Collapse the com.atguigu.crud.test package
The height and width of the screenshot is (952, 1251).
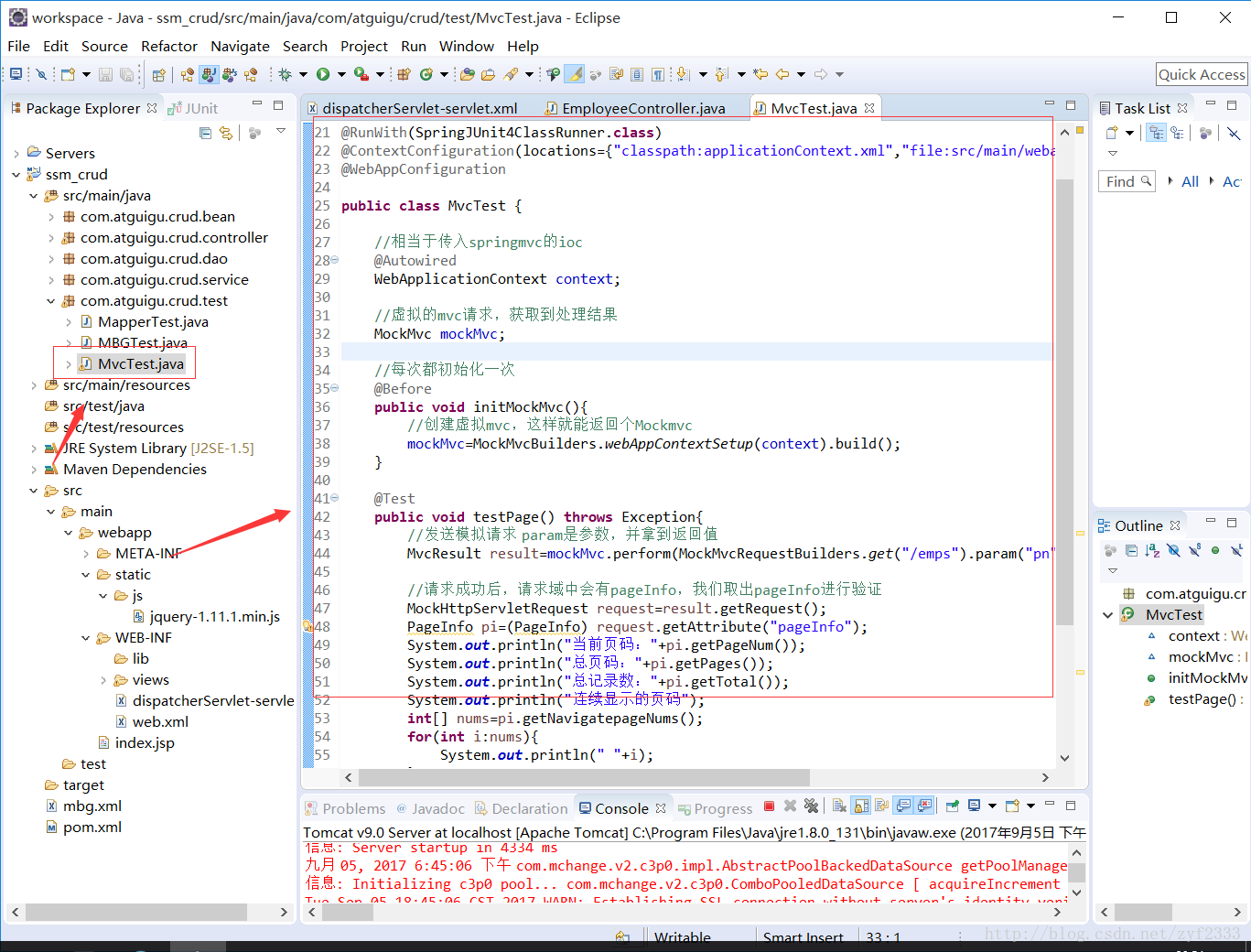coord(50,301)
